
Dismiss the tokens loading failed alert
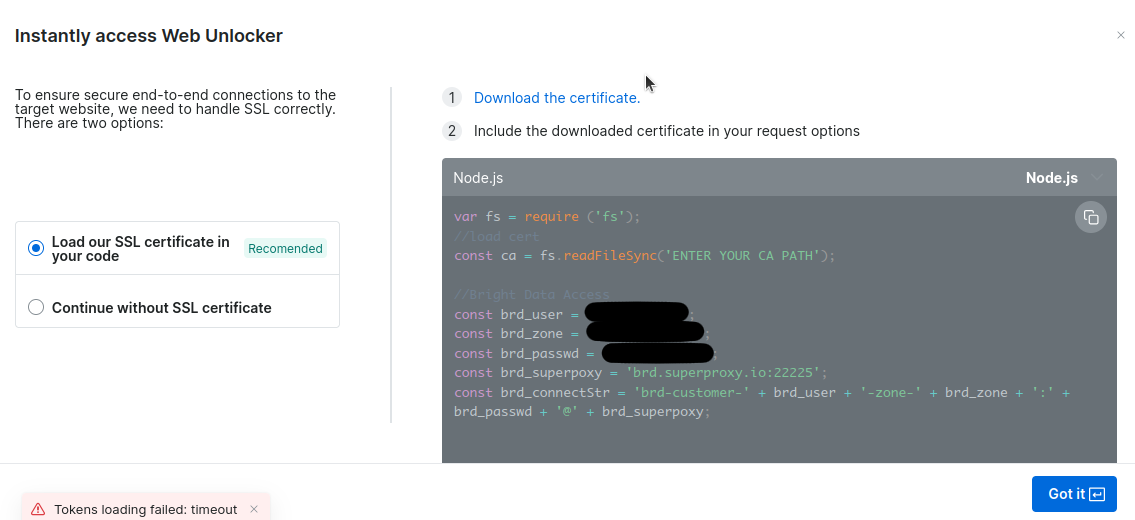pos(254,509)
